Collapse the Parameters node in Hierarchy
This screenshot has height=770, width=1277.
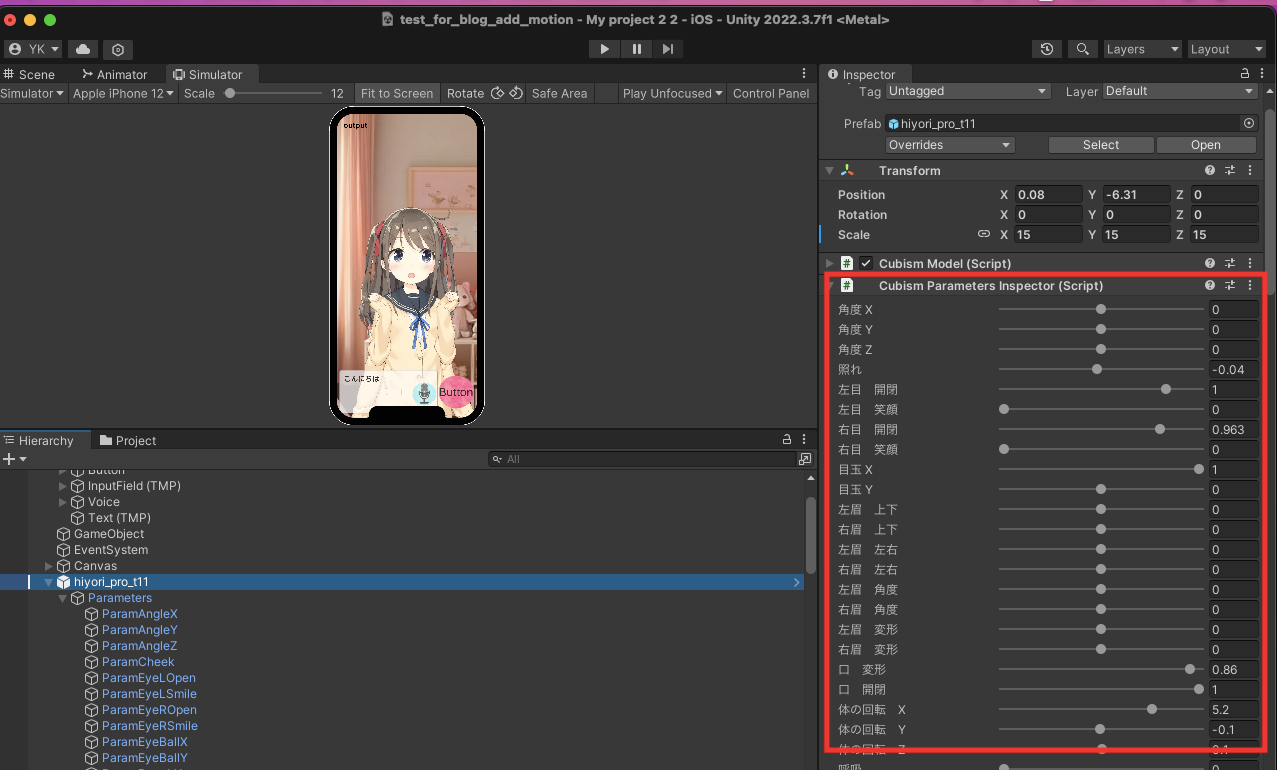[62, 597]
